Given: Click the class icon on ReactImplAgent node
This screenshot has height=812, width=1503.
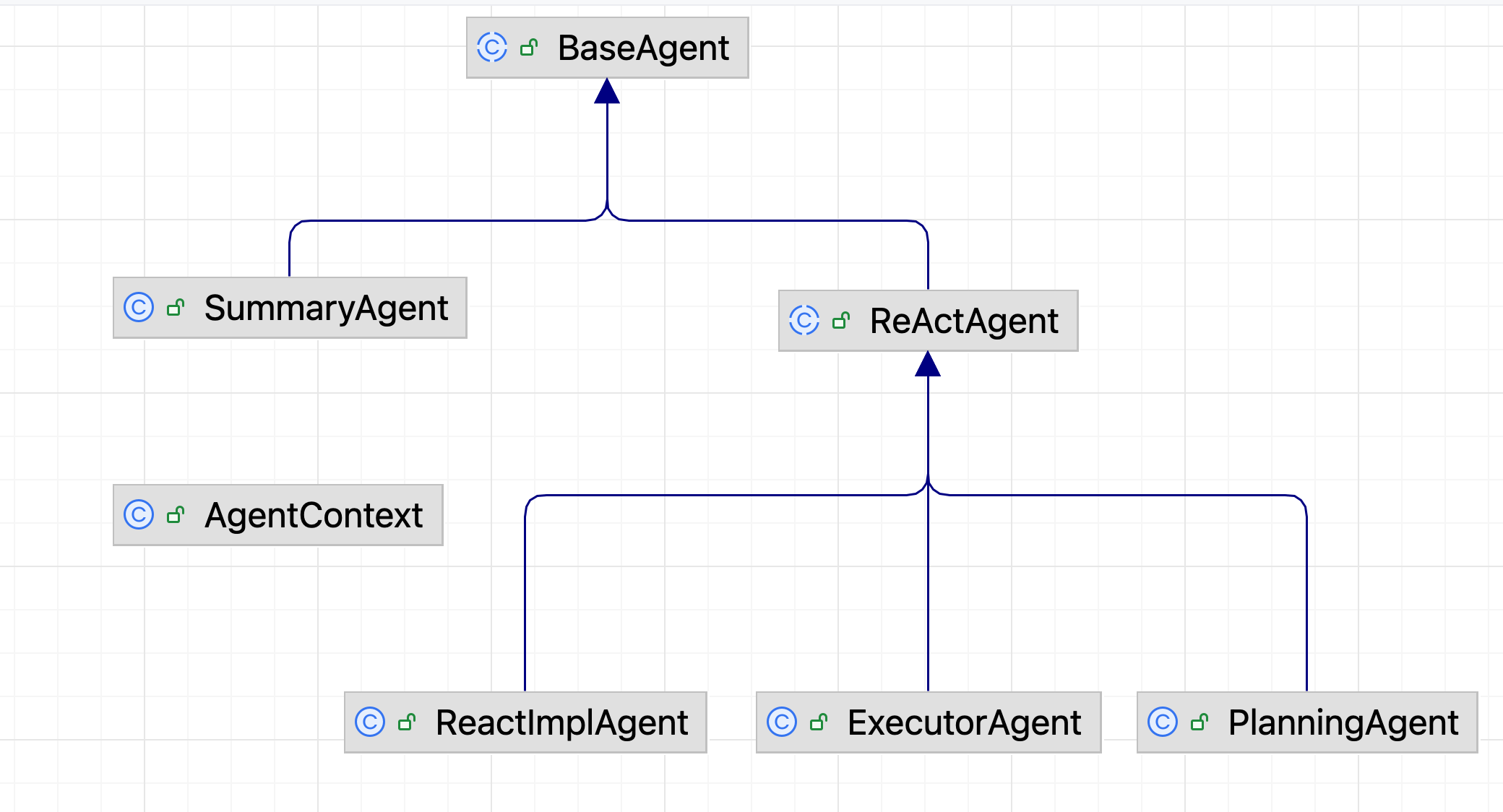Looking at the screenshot, I should pyautogui.click(x=370, y=722).
